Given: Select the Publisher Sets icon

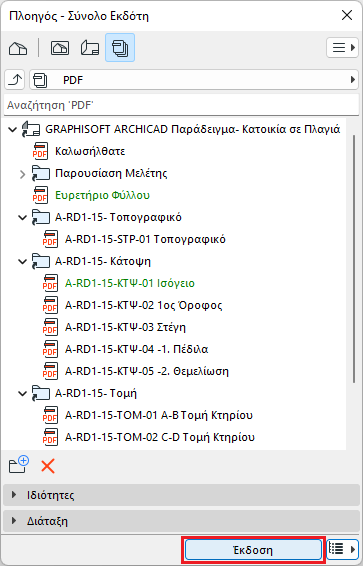Looking at the screenshot, I should (x=120, y=48).
